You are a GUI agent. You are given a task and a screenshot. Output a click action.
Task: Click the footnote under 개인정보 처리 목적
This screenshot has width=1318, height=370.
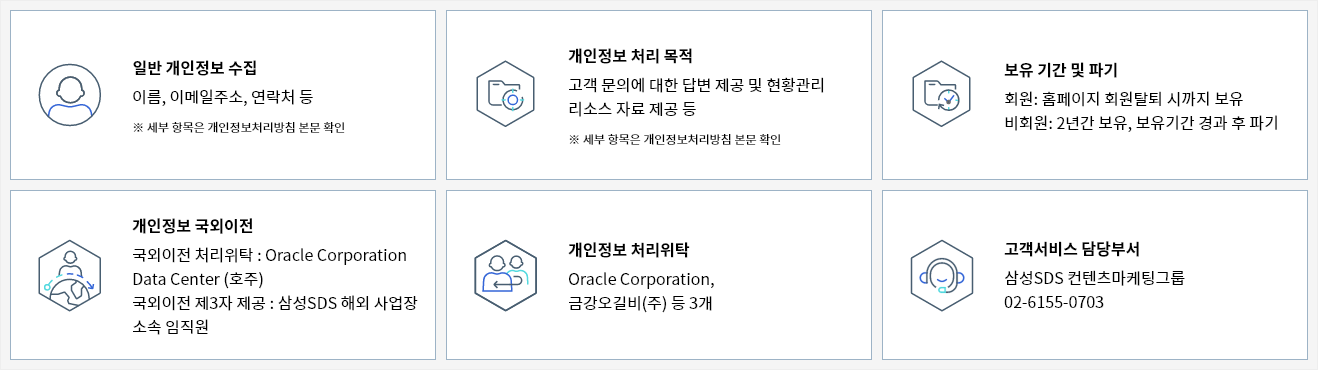click(675, 140)
